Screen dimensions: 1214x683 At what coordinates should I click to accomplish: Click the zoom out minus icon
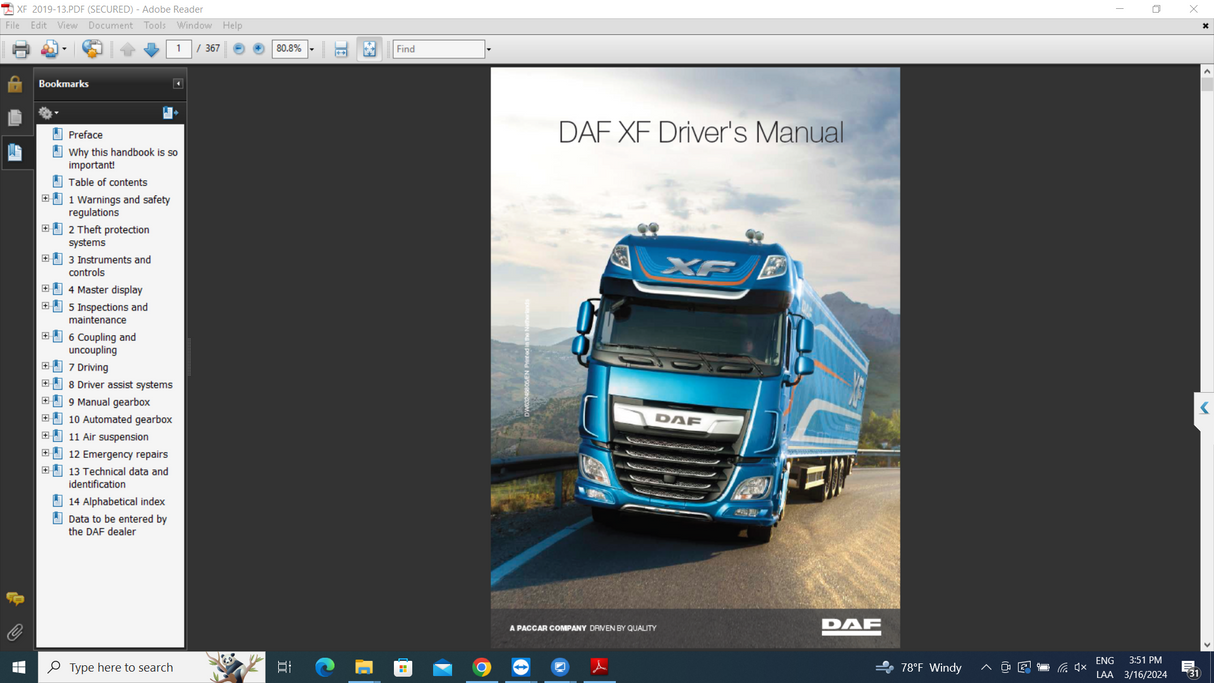coord(239,48)
